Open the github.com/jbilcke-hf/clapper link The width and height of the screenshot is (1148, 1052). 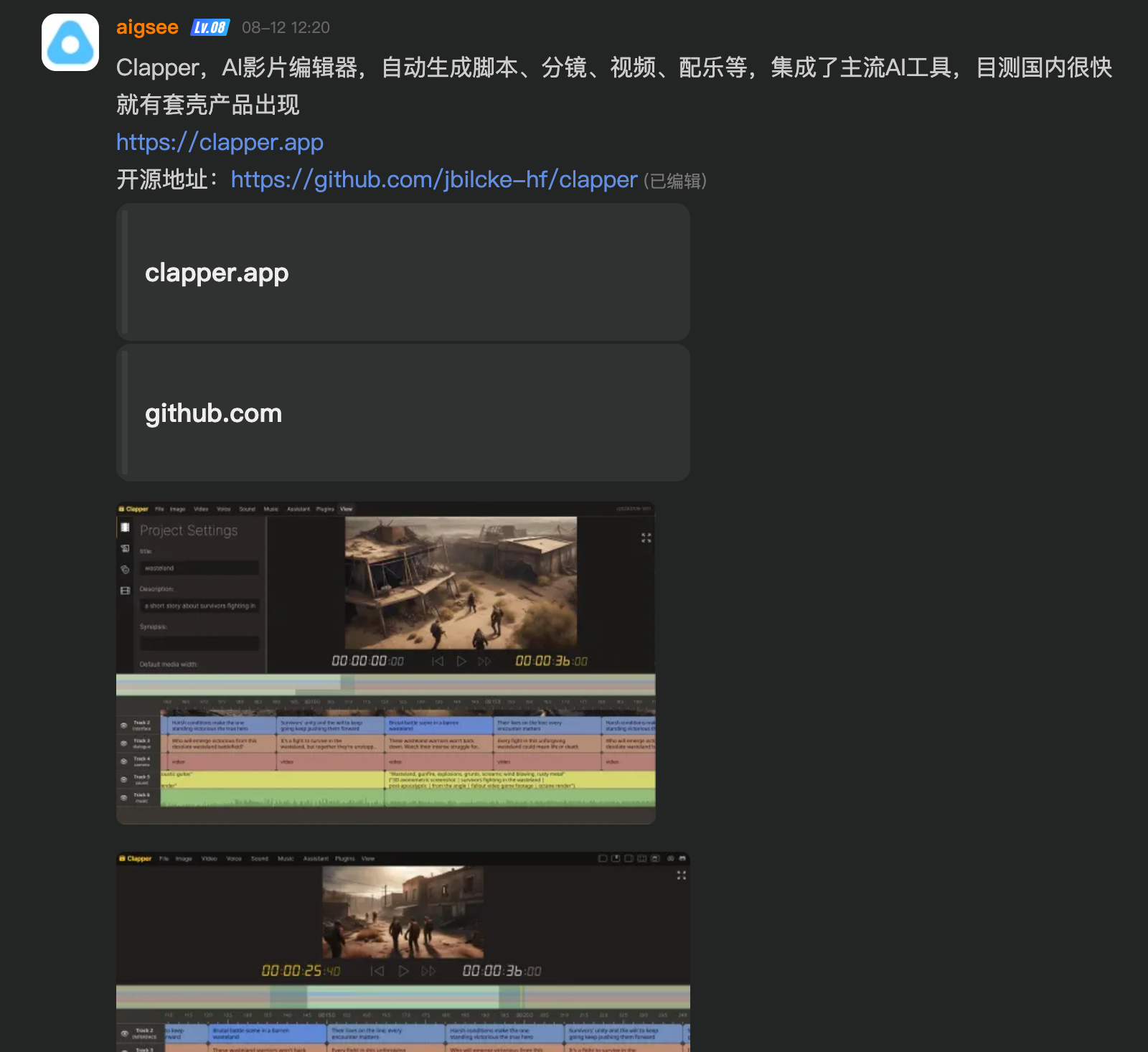(x=434, y=179)
